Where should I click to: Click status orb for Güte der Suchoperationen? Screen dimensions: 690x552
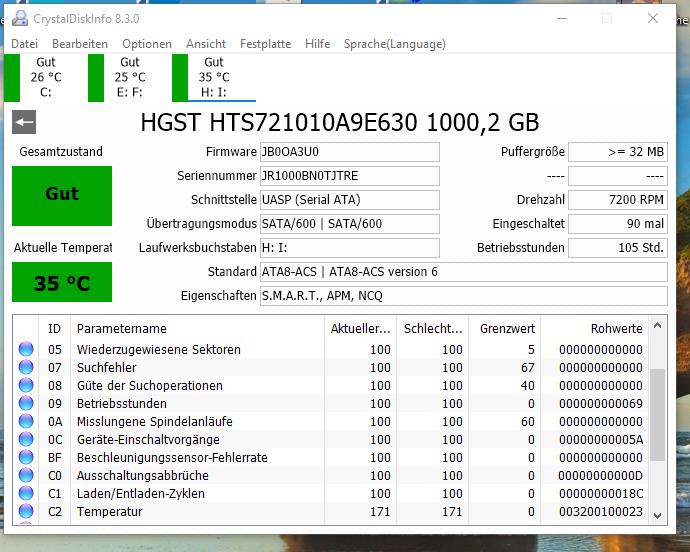pyautogui.click(x=26, y=385)
